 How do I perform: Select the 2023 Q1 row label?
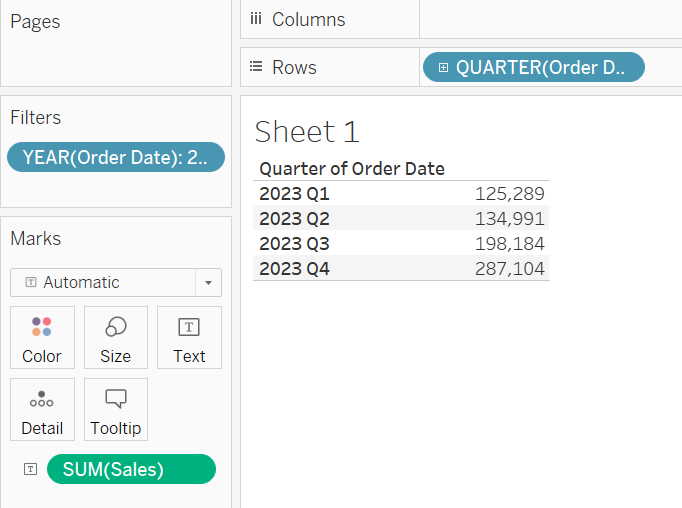294,194
